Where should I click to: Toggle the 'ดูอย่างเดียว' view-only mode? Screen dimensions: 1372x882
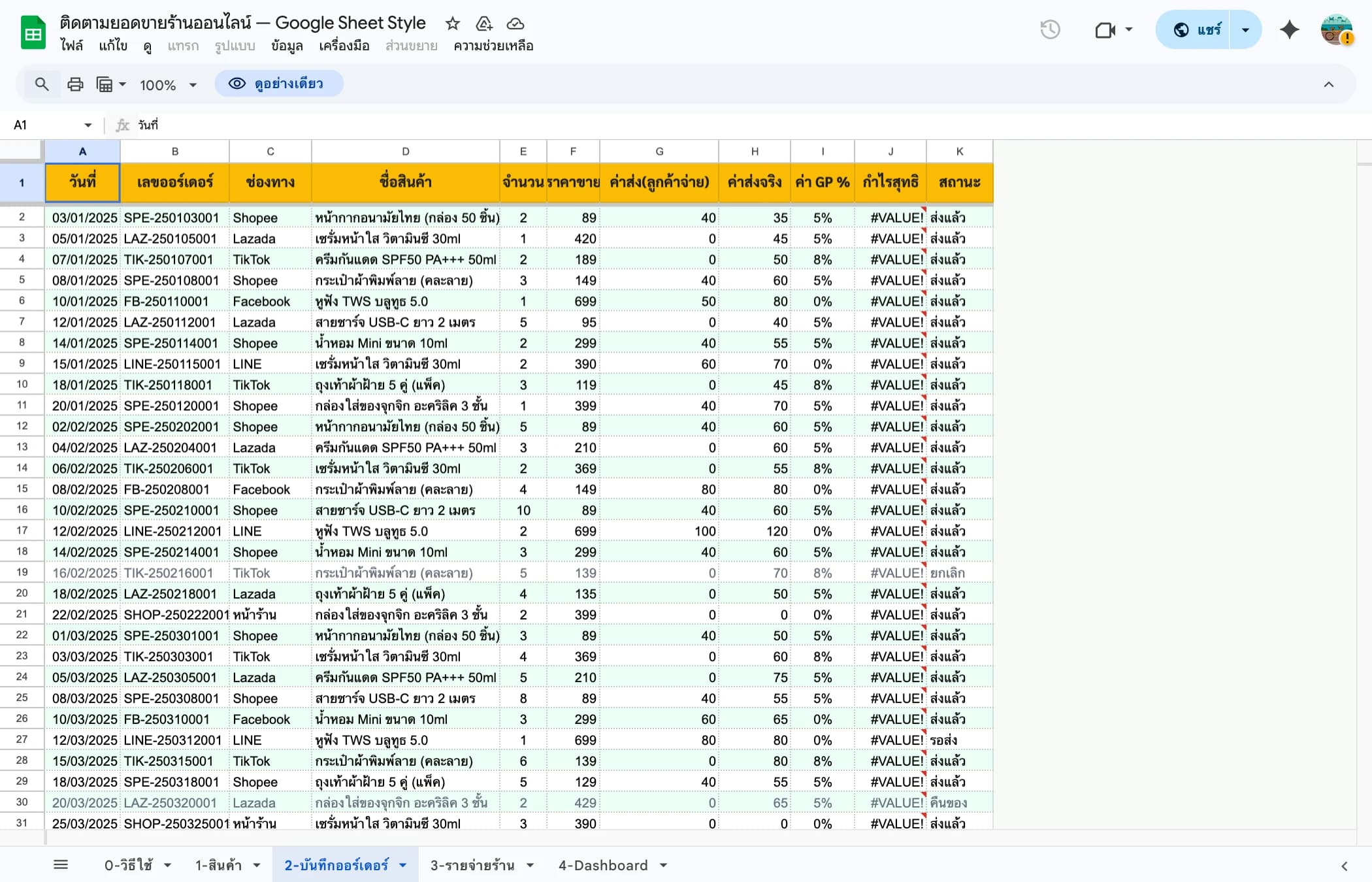(x=279, y=84)
